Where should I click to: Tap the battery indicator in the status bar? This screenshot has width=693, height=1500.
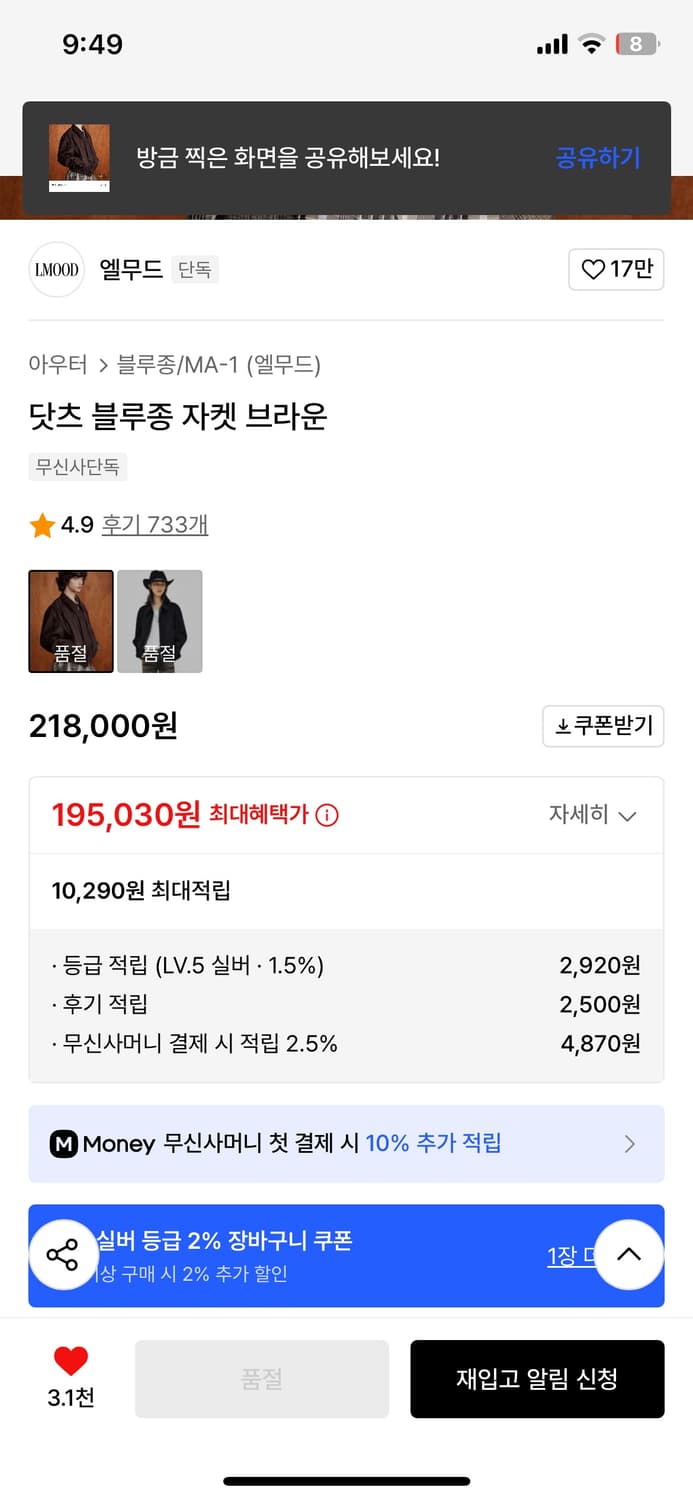[638, 44]
